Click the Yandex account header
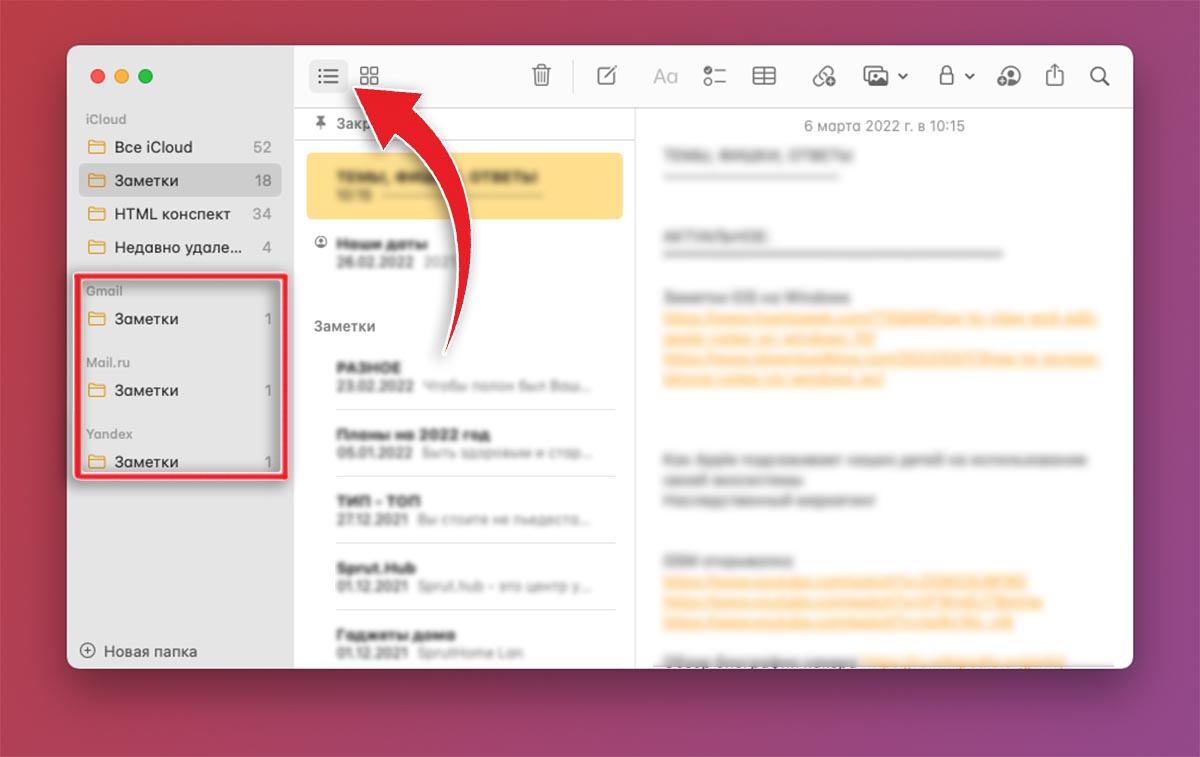 pos(109,434)
